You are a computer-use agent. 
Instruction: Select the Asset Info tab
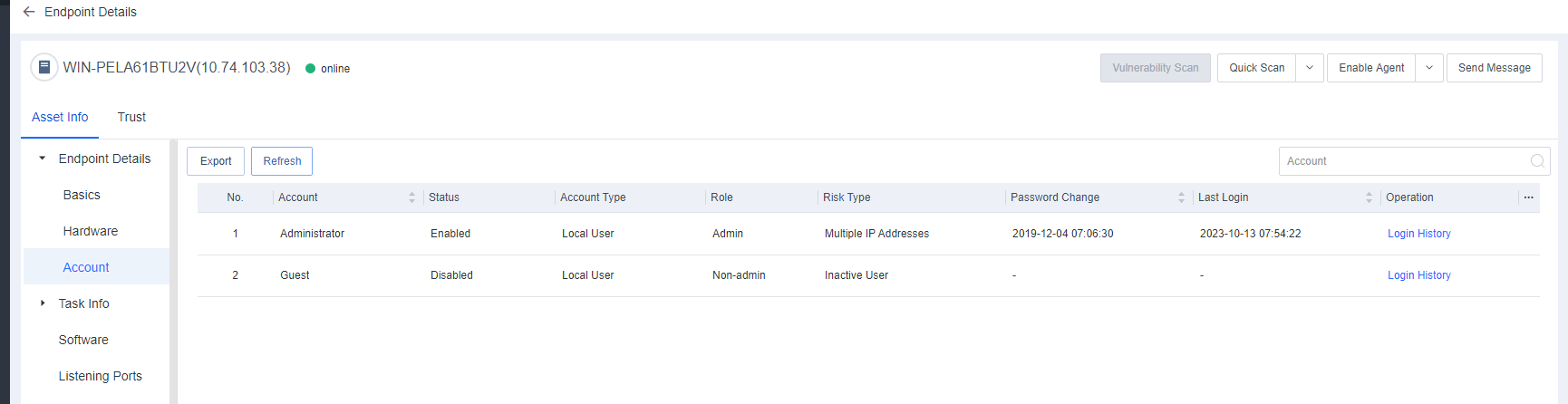point(60,117)
